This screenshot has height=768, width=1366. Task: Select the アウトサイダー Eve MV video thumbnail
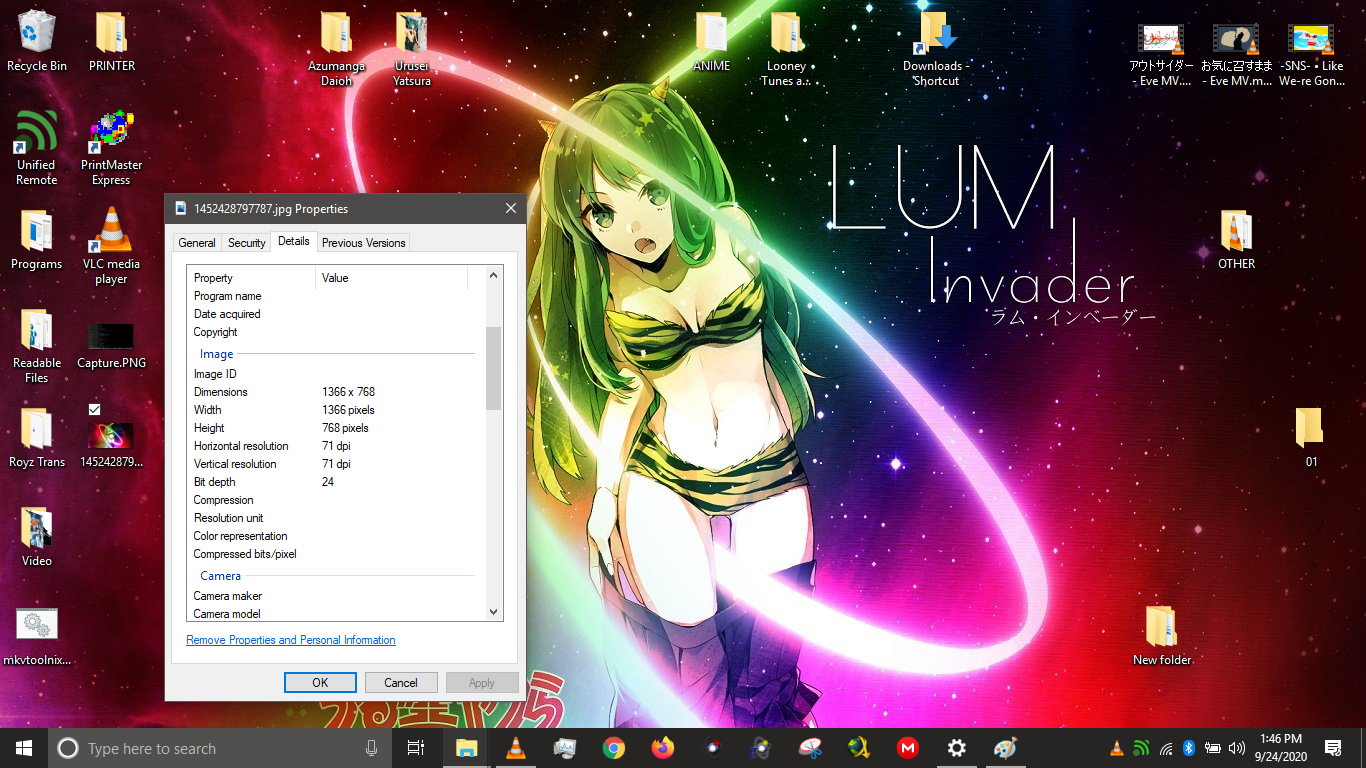tap(1161, 56)
